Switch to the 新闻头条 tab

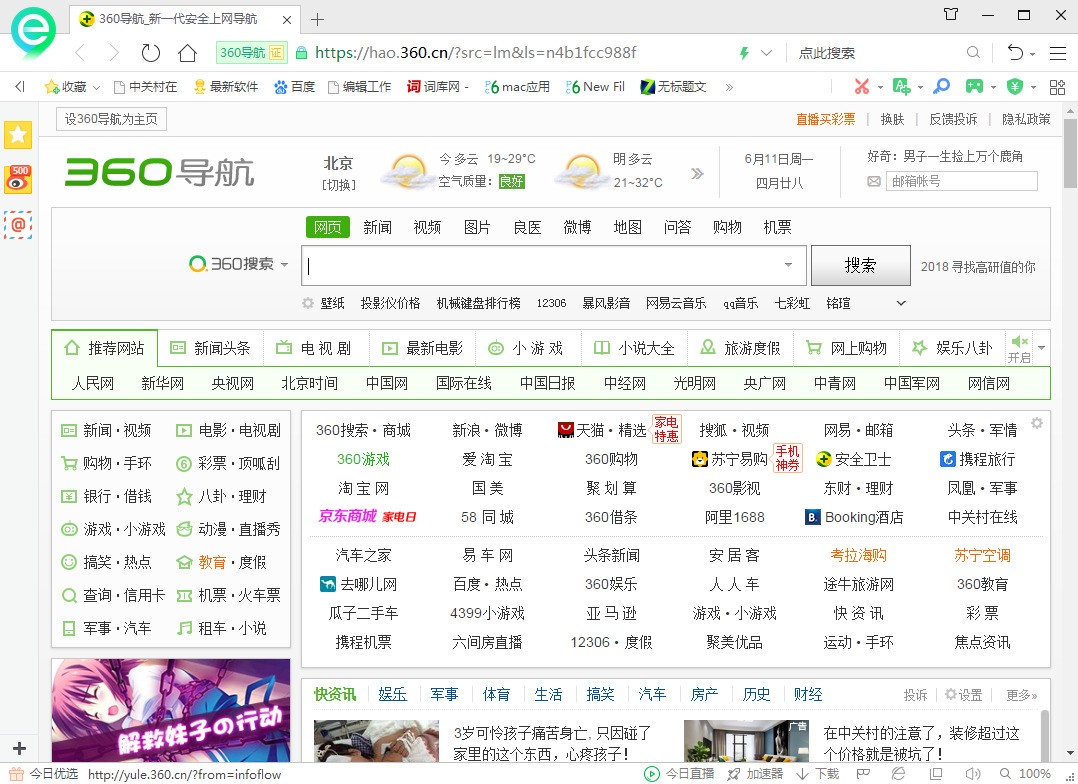point(211,348)
